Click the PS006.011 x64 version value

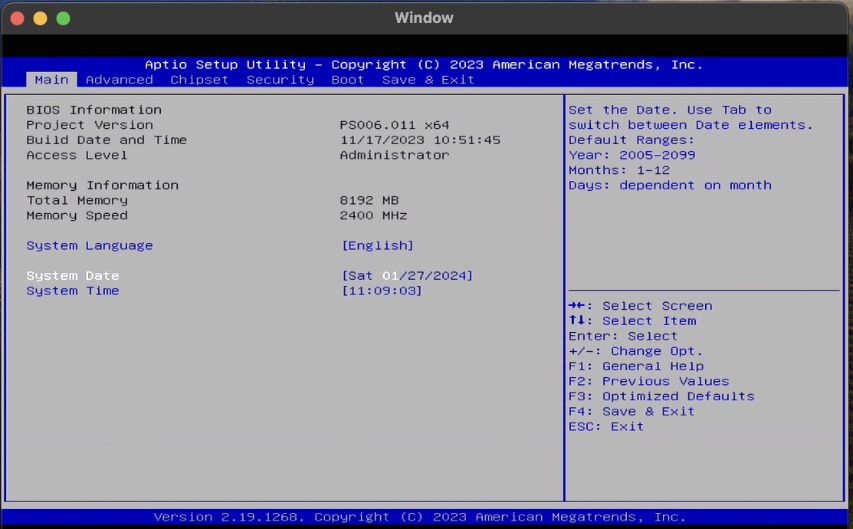tap(394, 125)
